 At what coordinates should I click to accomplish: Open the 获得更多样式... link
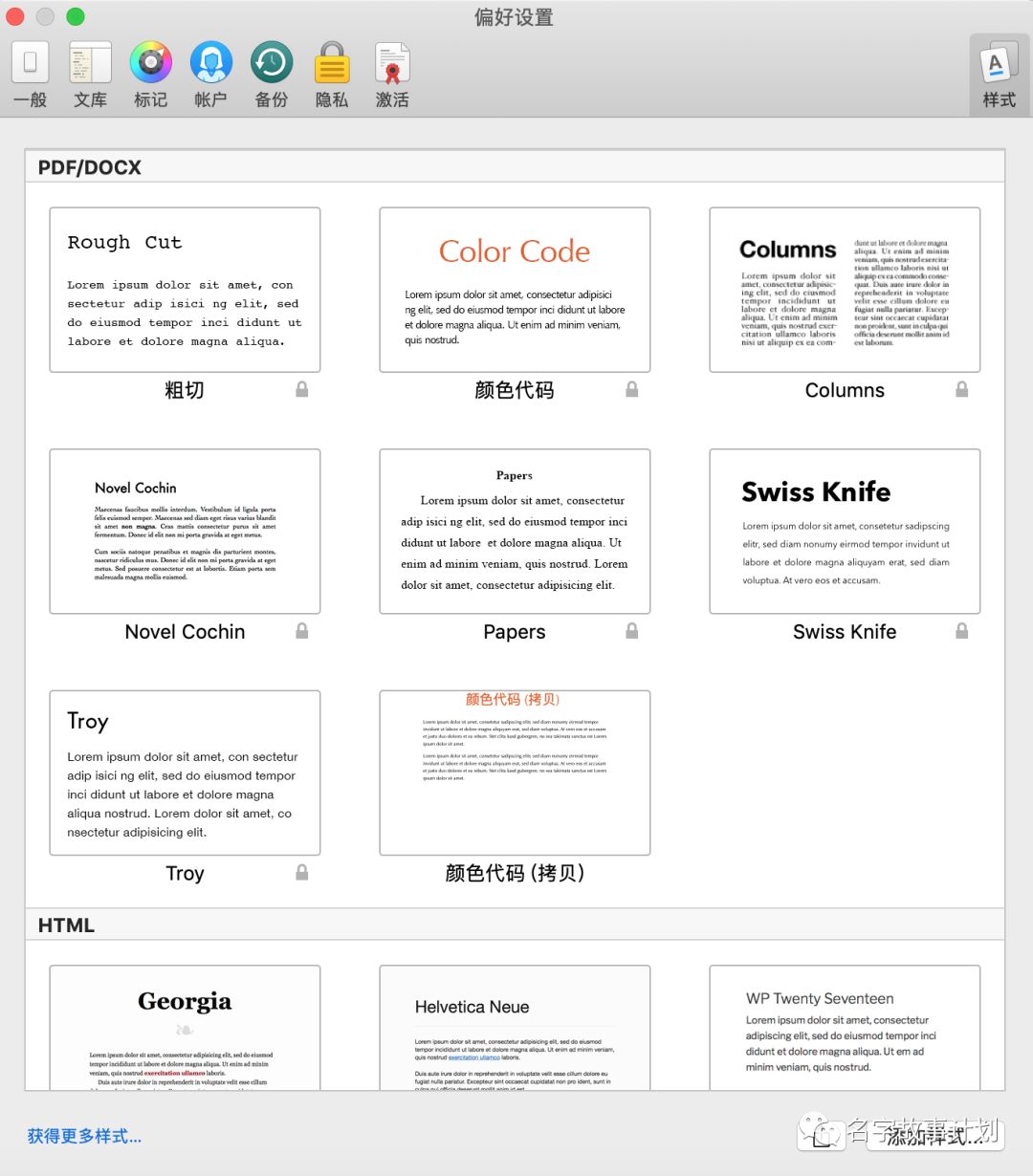(x=84, y=1136)
